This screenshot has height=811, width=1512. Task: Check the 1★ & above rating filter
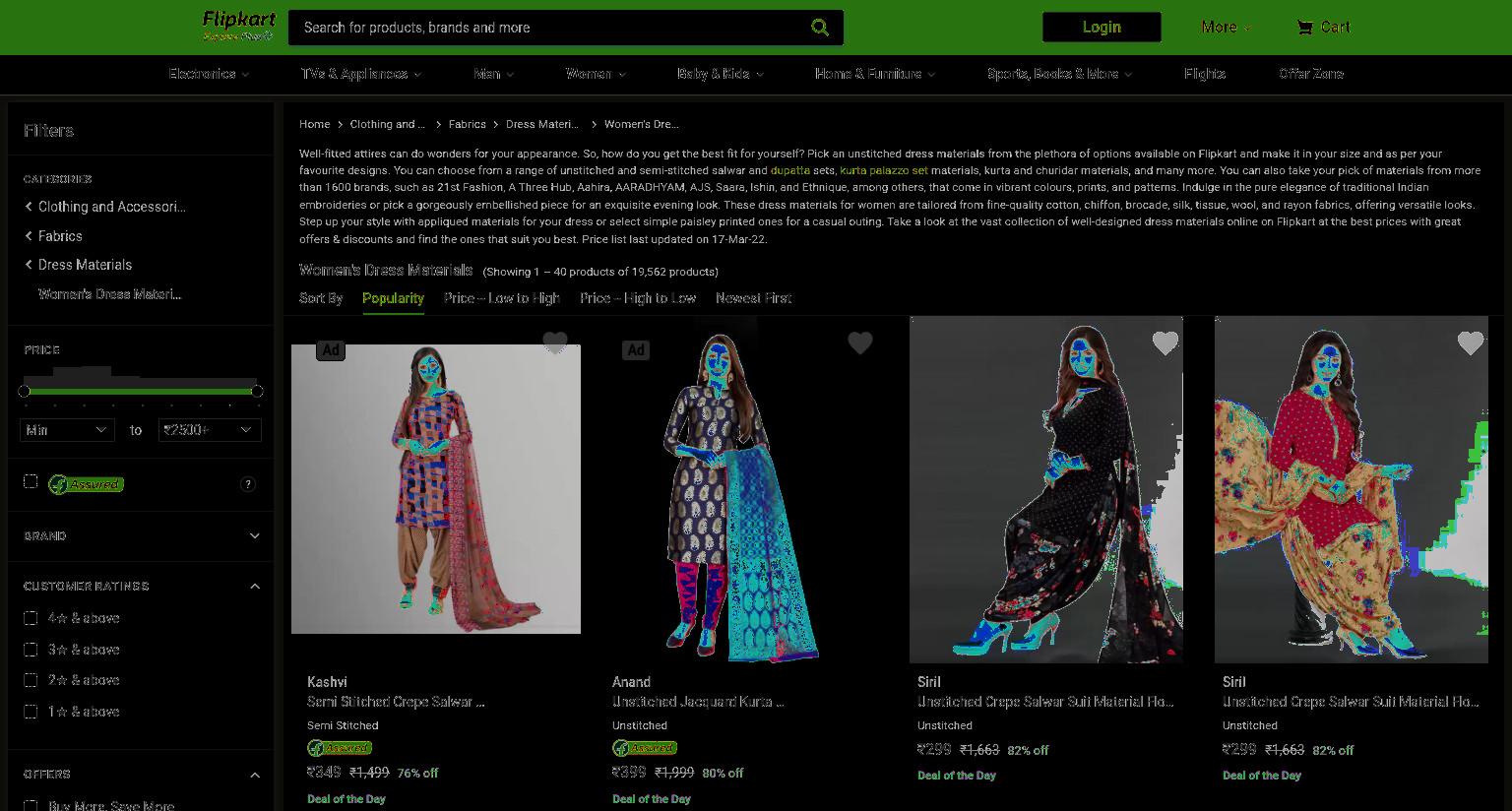click(x=31, y=712)
